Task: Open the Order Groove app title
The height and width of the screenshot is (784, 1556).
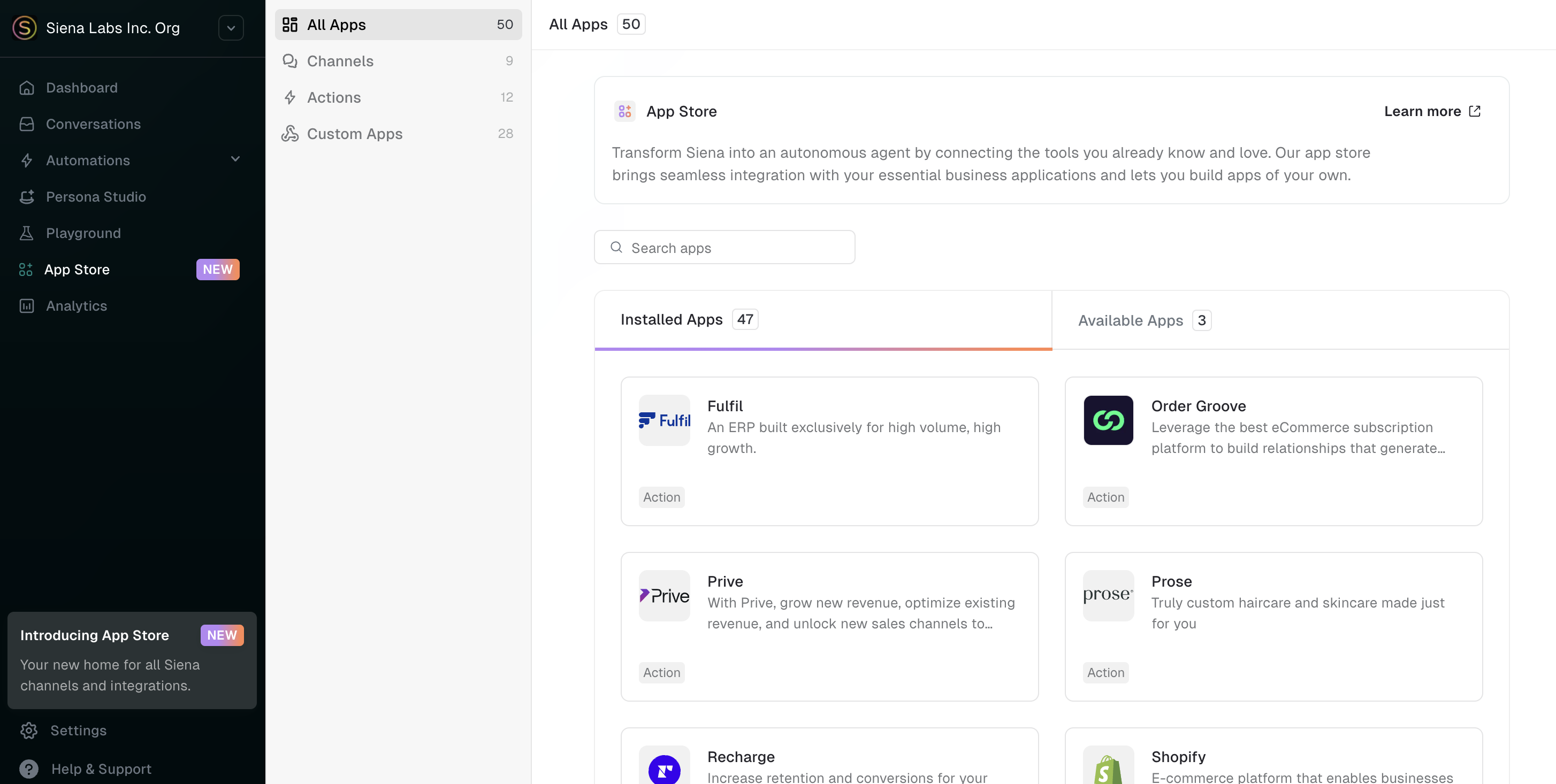Action: pos(1199,405)
